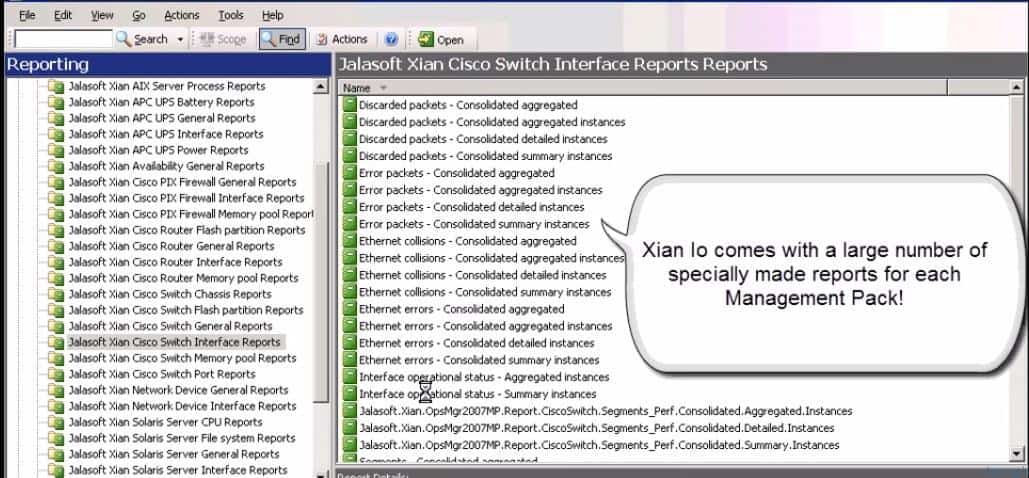This screenshot has width=1029, height=478.
Task: Select Jalasoft Xian Cisco Switch Memory pool Reports
Action: click(x=182, y=358)
